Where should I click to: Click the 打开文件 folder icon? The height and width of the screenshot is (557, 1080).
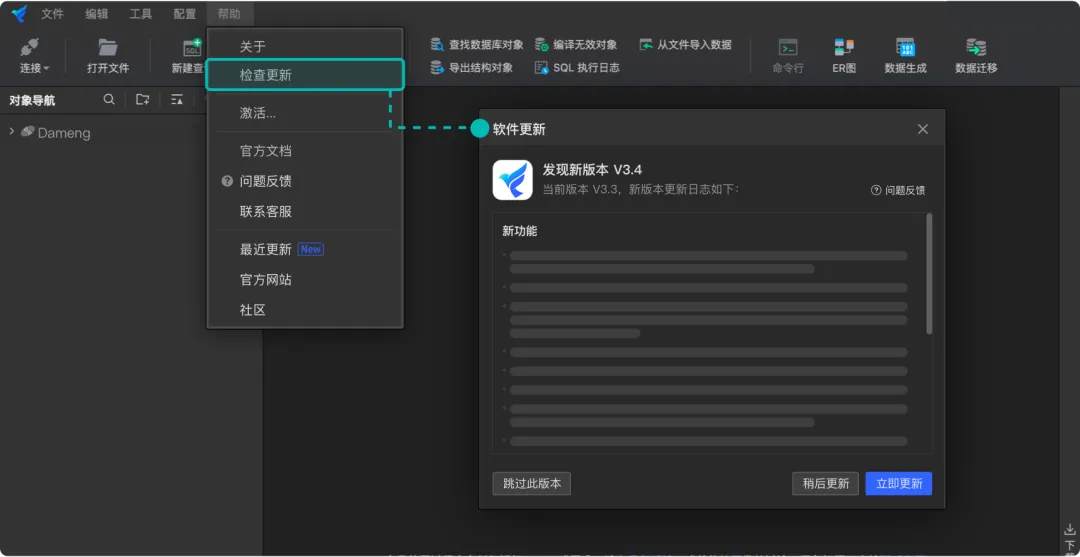pyautogui.click(x=107, y=47)
